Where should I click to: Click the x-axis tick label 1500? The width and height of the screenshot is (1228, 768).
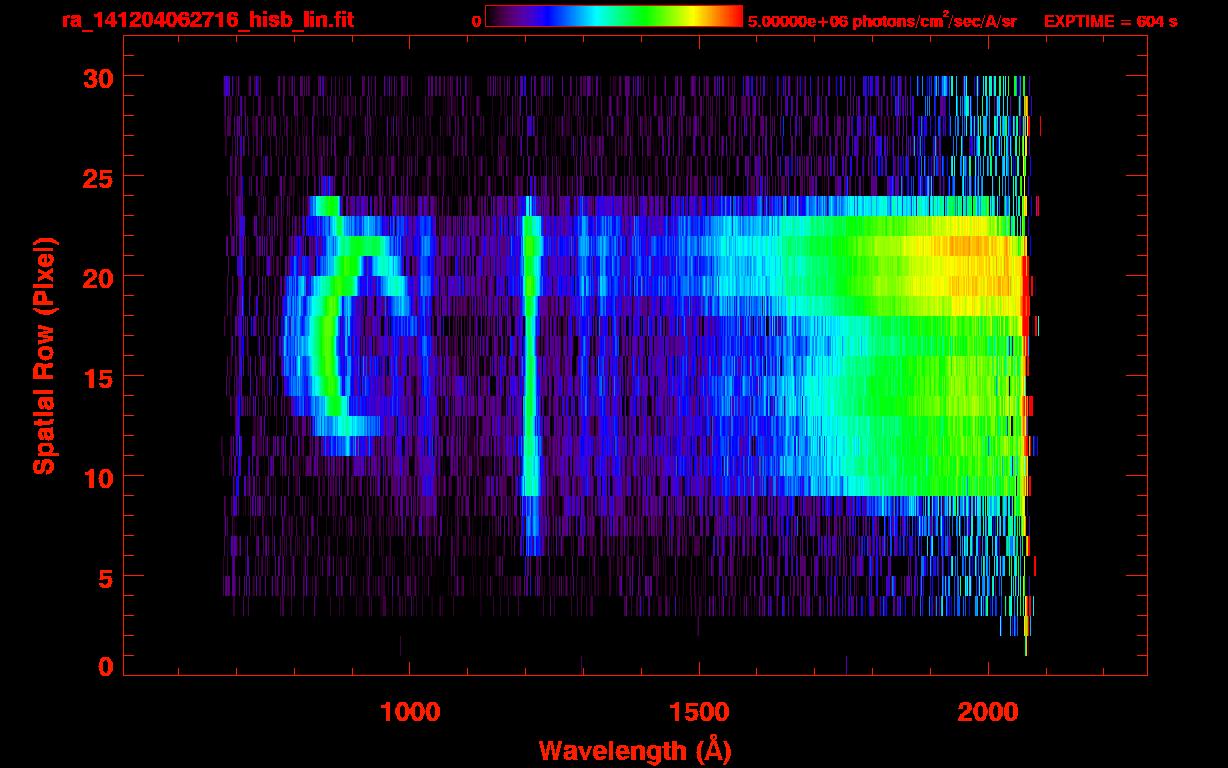(699, 711)
